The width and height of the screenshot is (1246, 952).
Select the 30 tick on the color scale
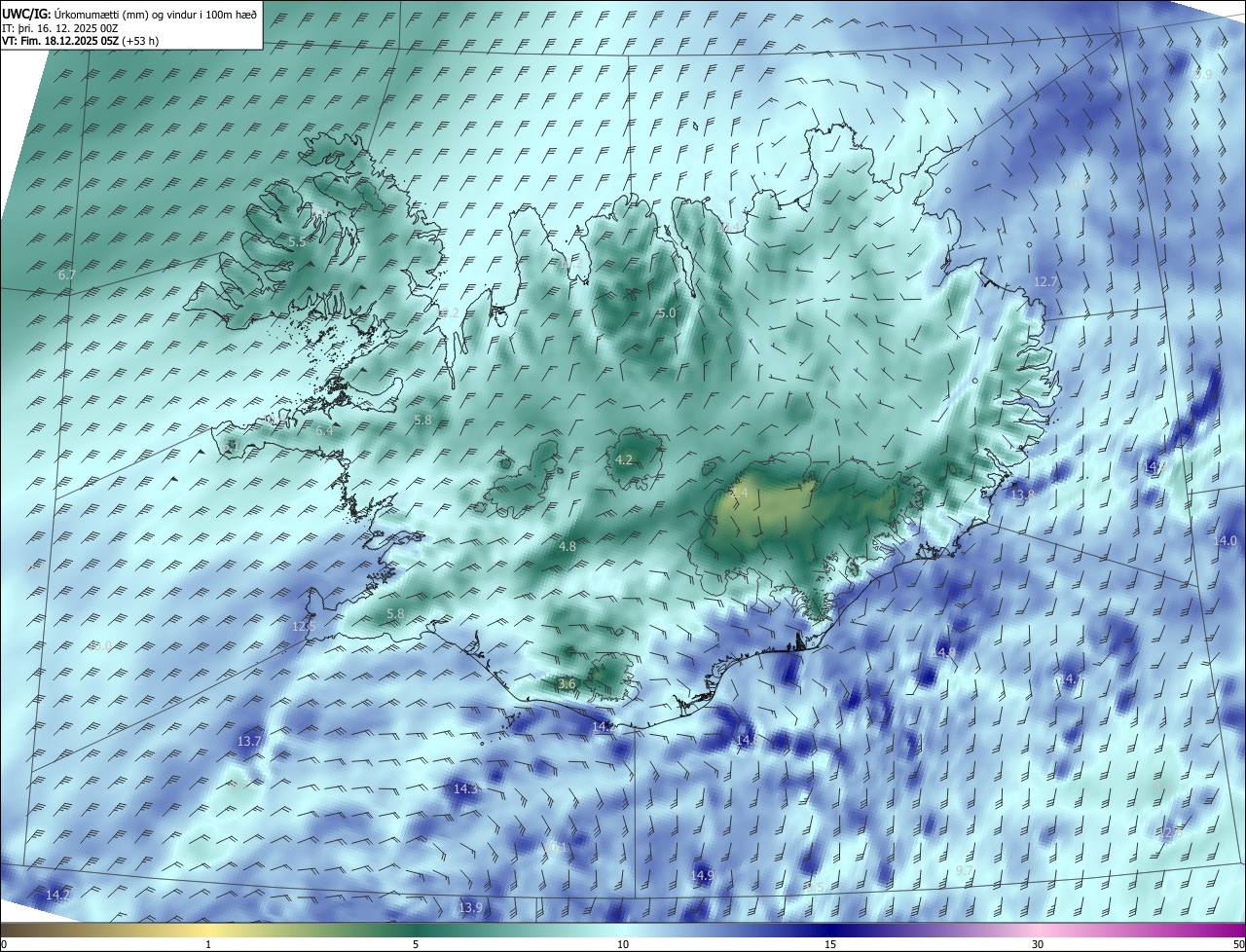pos(1038,944)
